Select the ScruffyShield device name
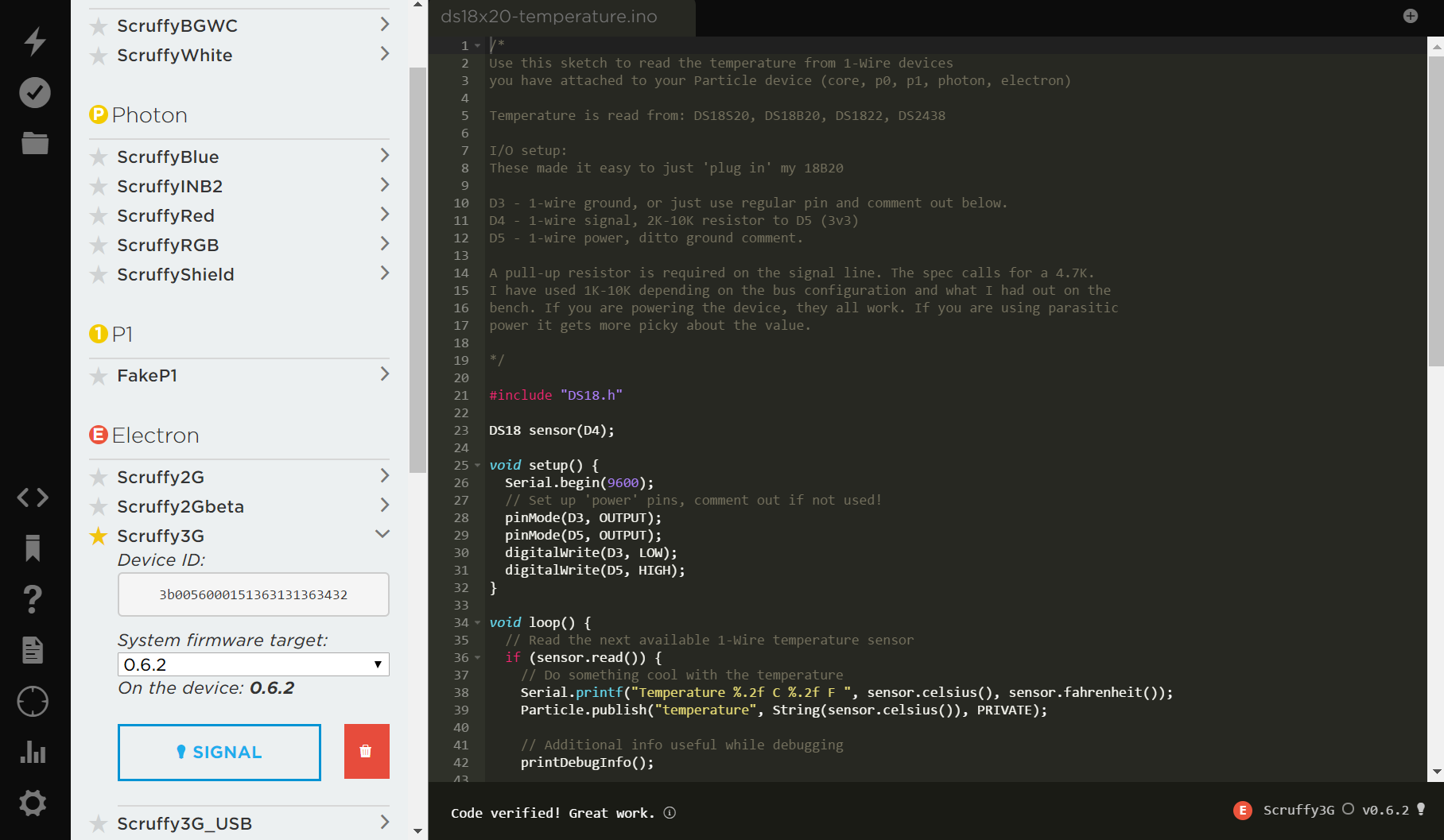The image size is (1444, 840). tap(176, 275)
